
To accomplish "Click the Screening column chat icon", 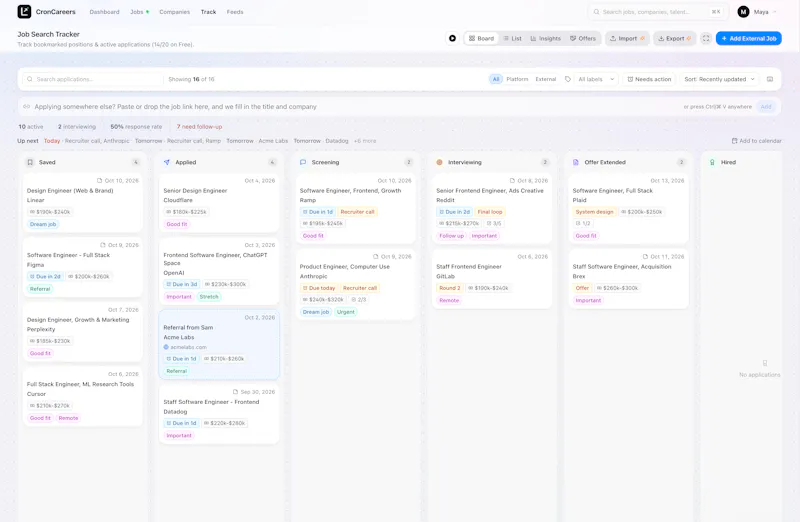I will pos(303,162).
